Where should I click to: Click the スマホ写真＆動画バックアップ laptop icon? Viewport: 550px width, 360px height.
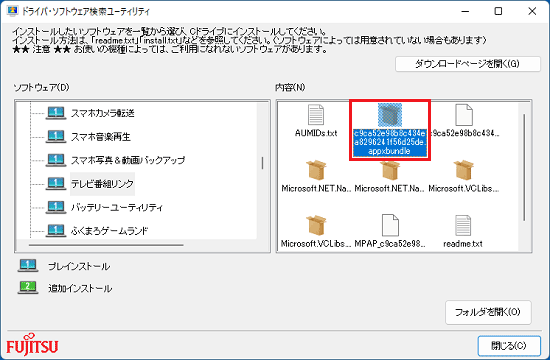tap(56, 160)
